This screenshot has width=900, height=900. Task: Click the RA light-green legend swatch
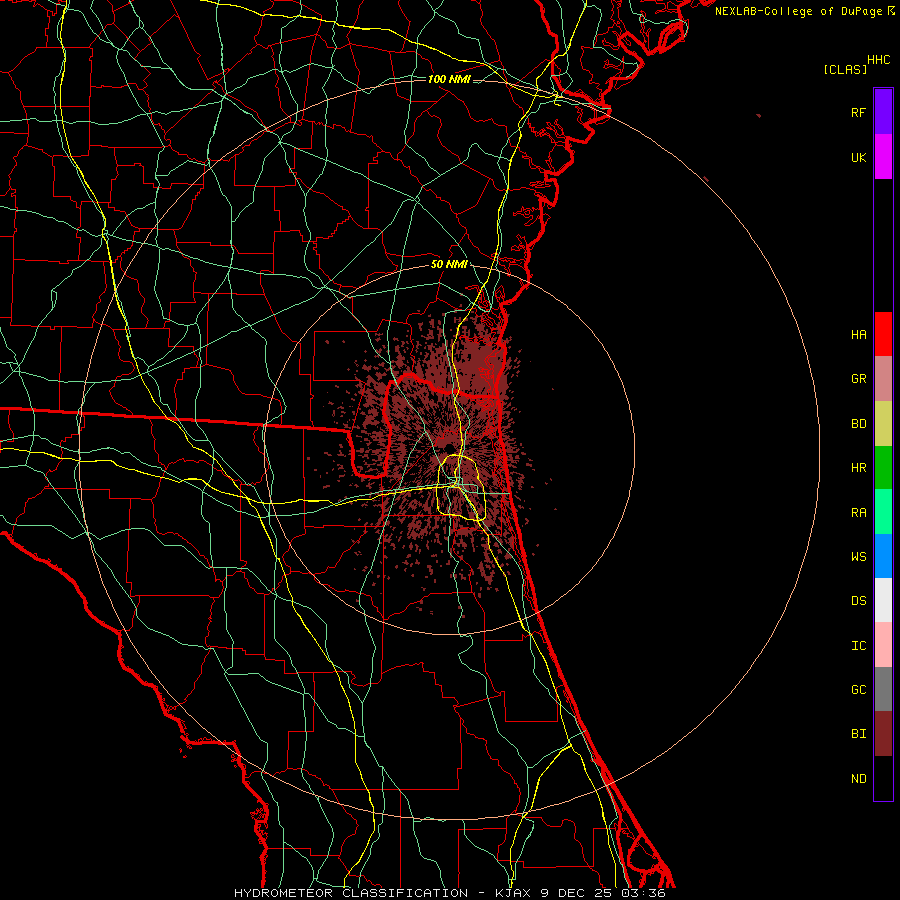(883, 512)
